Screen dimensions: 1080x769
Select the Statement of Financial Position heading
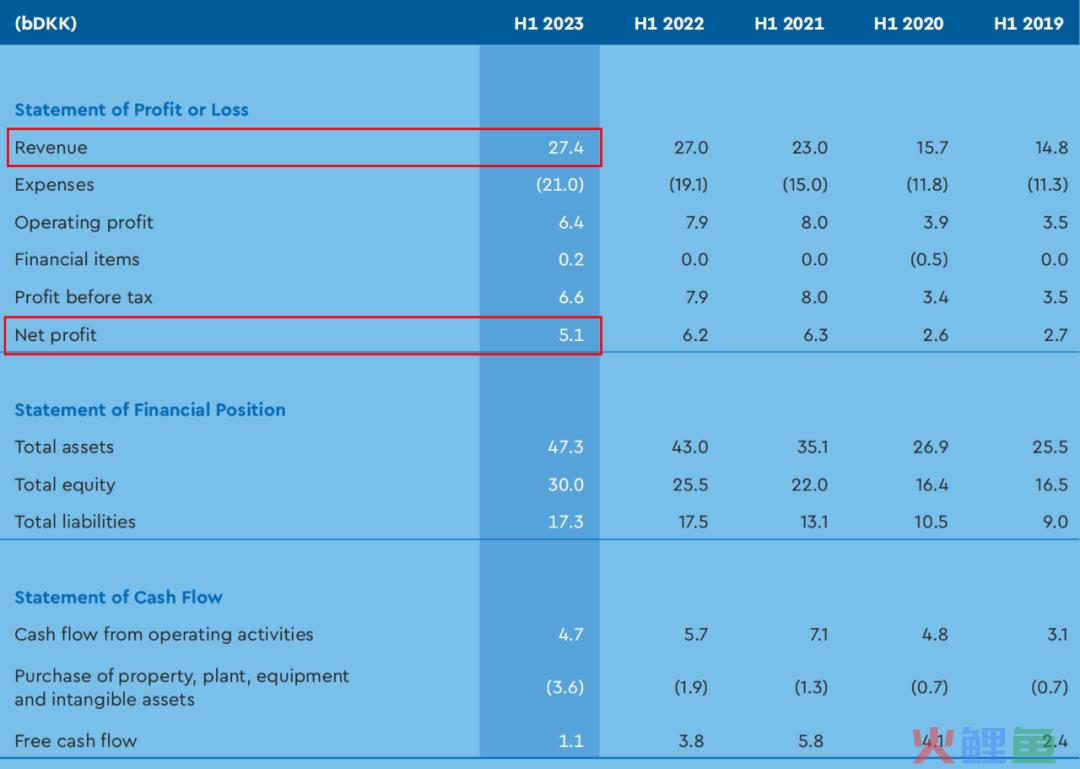[150, 409]
